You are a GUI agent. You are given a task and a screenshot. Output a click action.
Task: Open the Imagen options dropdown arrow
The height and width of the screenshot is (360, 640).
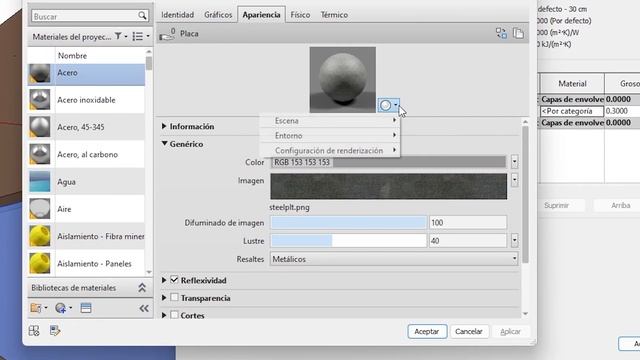pyautogui.click(x=514, y=180)
